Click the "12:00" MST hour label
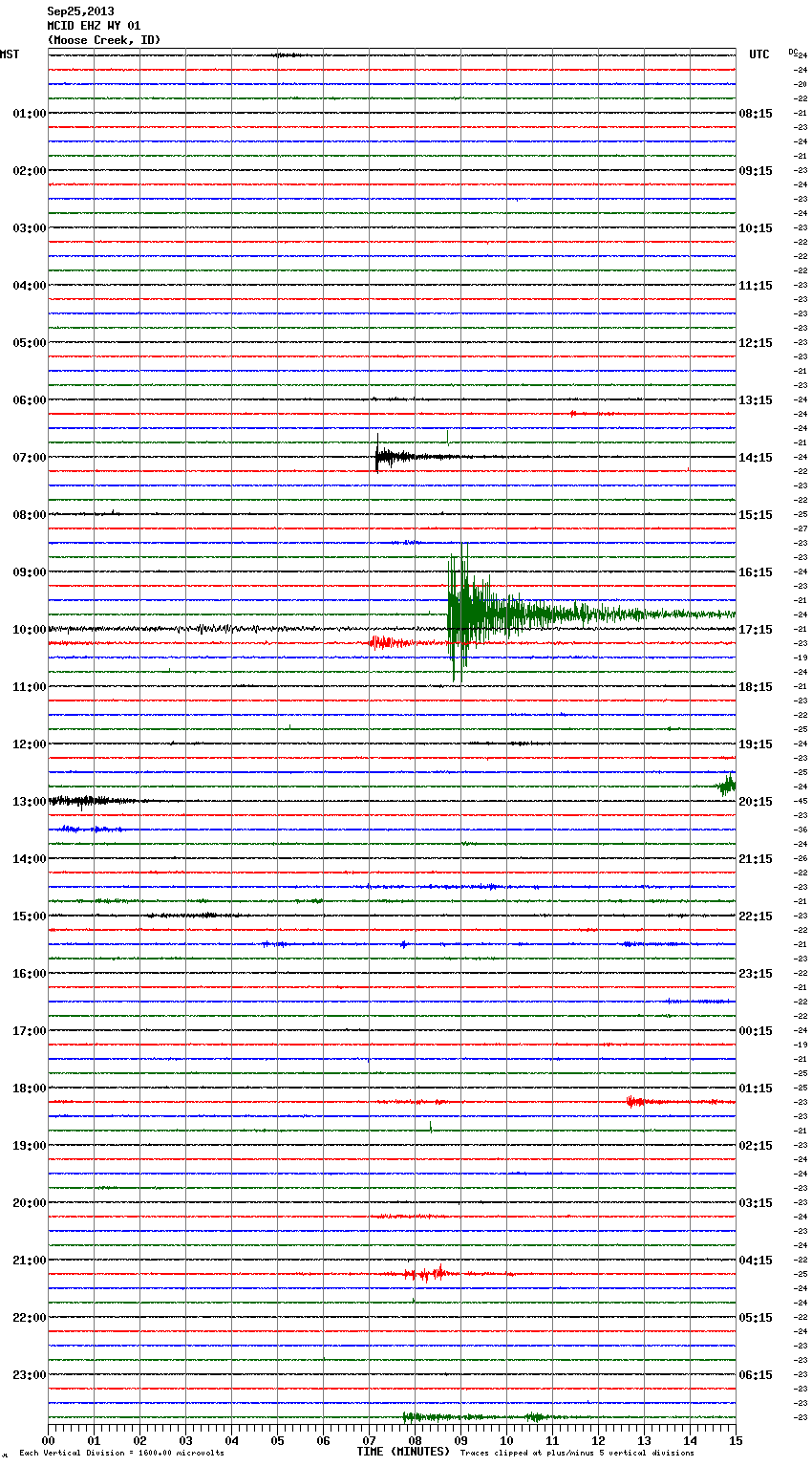The width and height of the screenshot is (812, 1466). 30,744
